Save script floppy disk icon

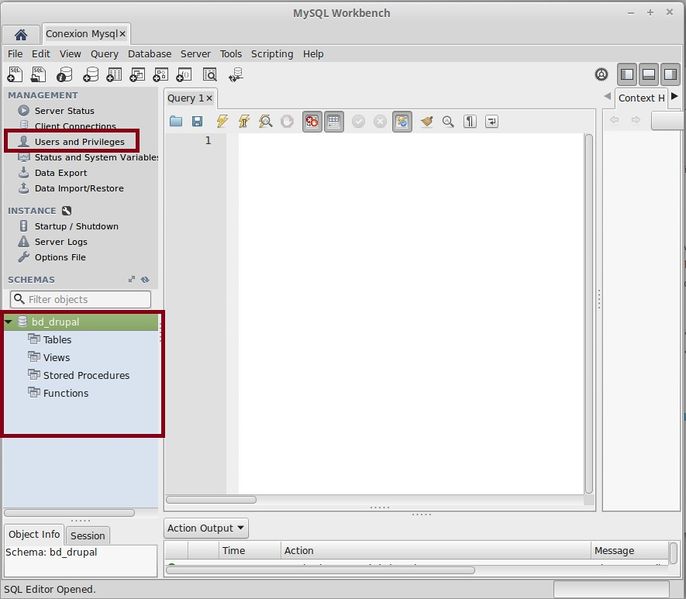(197, 121)
